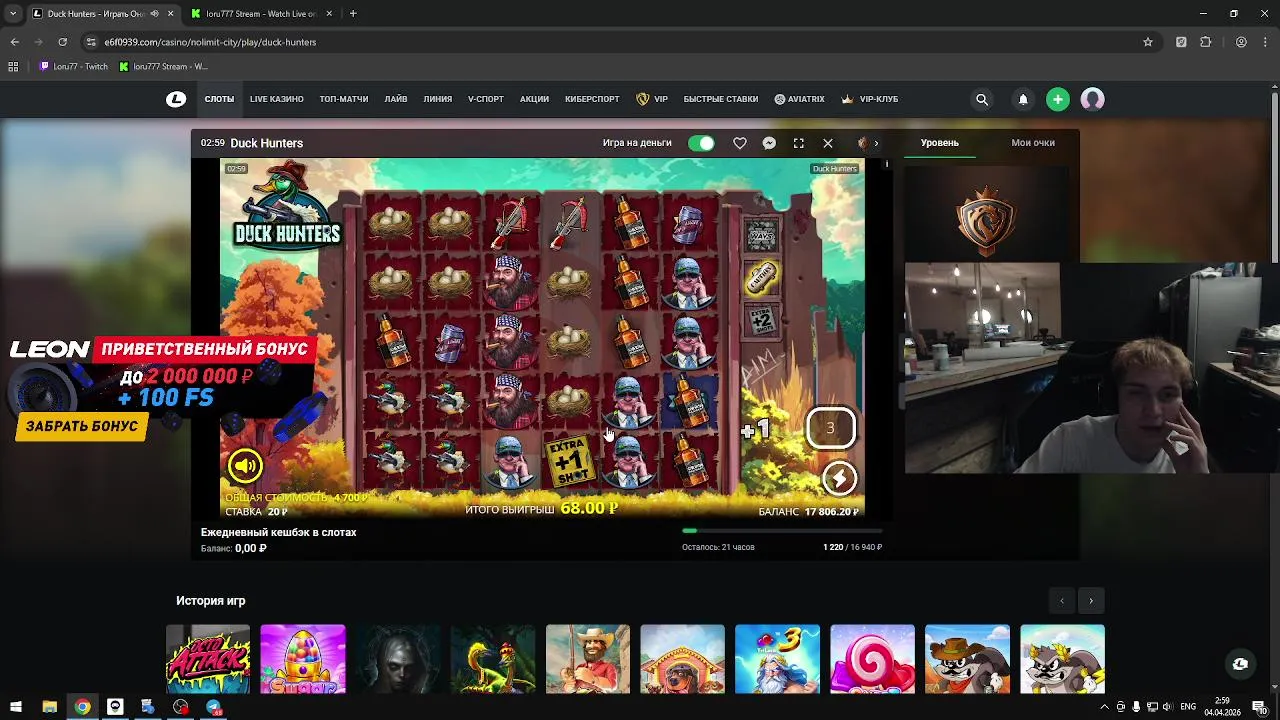Toggle the 'Игра на деньги' switch
Image resolution: width=1280 pixels, height=720 pixels.
pyautogui.click(x=701, y=143)
